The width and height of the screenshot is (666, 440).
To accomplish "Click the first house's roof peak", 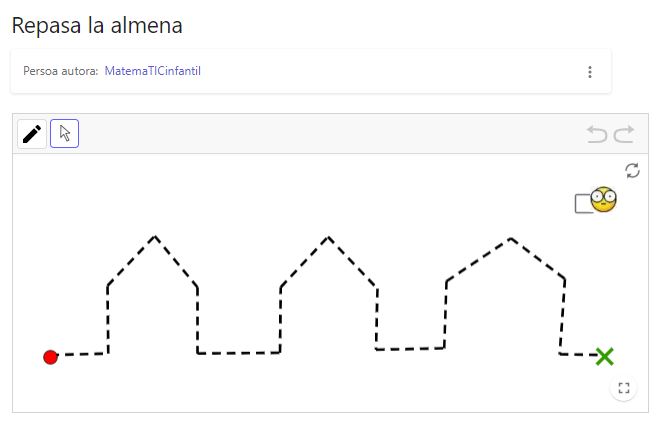I will coord(155,237).
